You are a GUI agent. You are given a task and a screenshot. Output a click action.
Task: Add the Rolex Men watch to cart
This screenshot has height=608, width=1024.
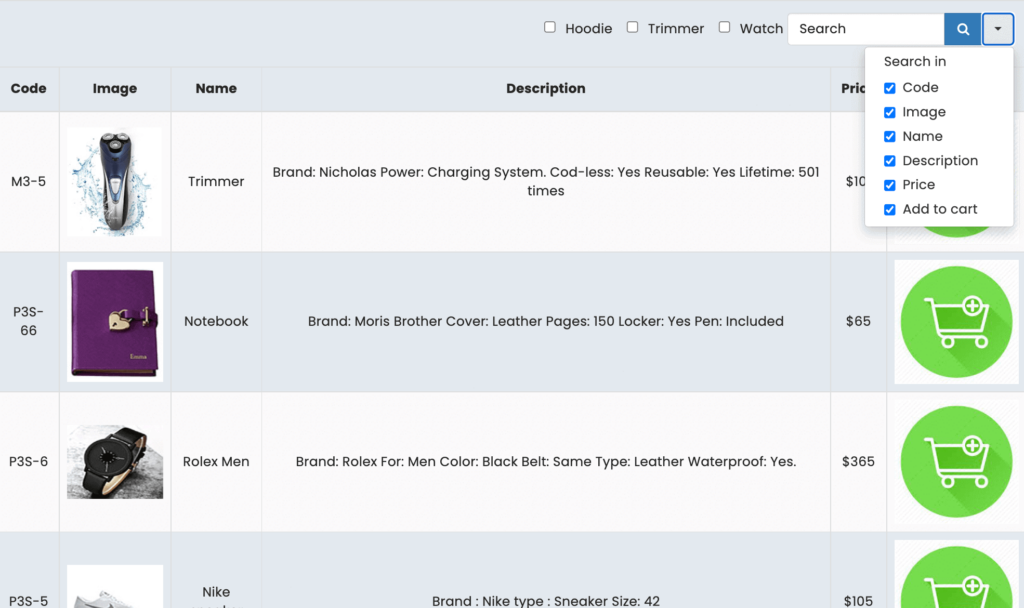pyautogui.click(x=956, y=462)
